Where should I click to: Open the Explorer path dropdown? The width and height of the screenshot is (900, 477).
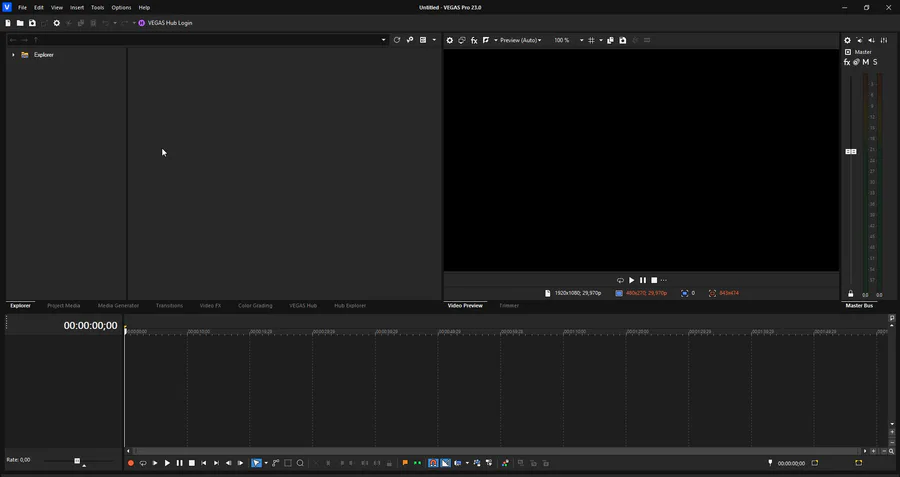pos(383,40)
